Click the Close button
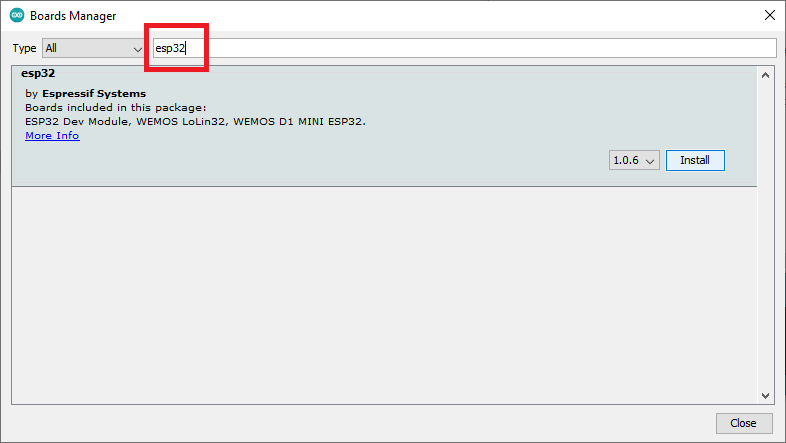786x443 pixels. click(743, 423)
